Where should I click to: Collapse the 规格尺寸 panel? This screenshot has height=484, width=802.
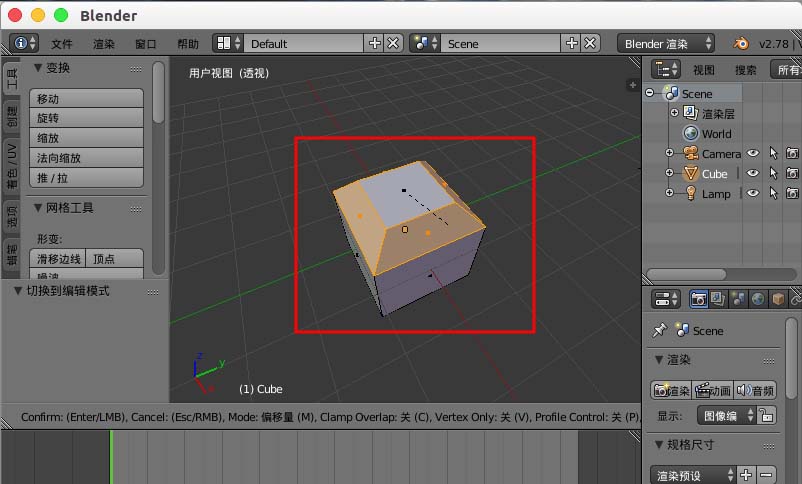(659, 444)
